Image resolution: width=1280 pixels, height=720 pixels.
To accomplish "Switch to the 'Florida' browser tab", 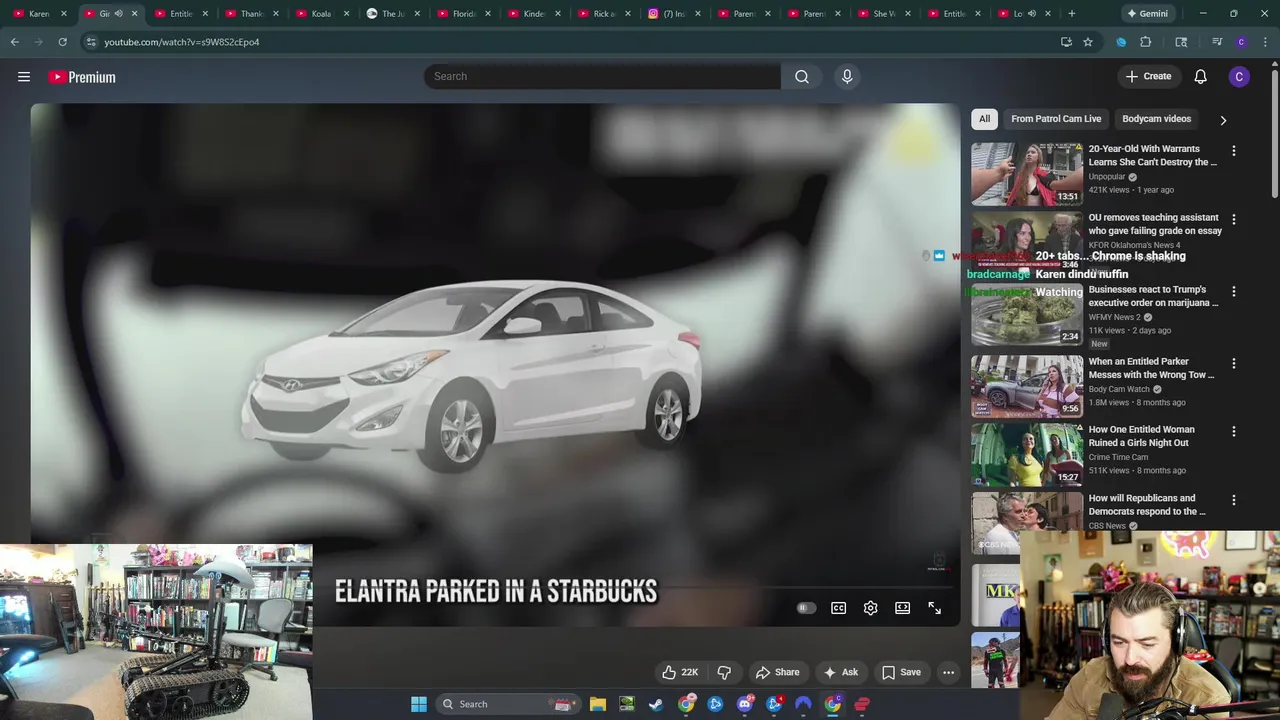I will [463, 14].
